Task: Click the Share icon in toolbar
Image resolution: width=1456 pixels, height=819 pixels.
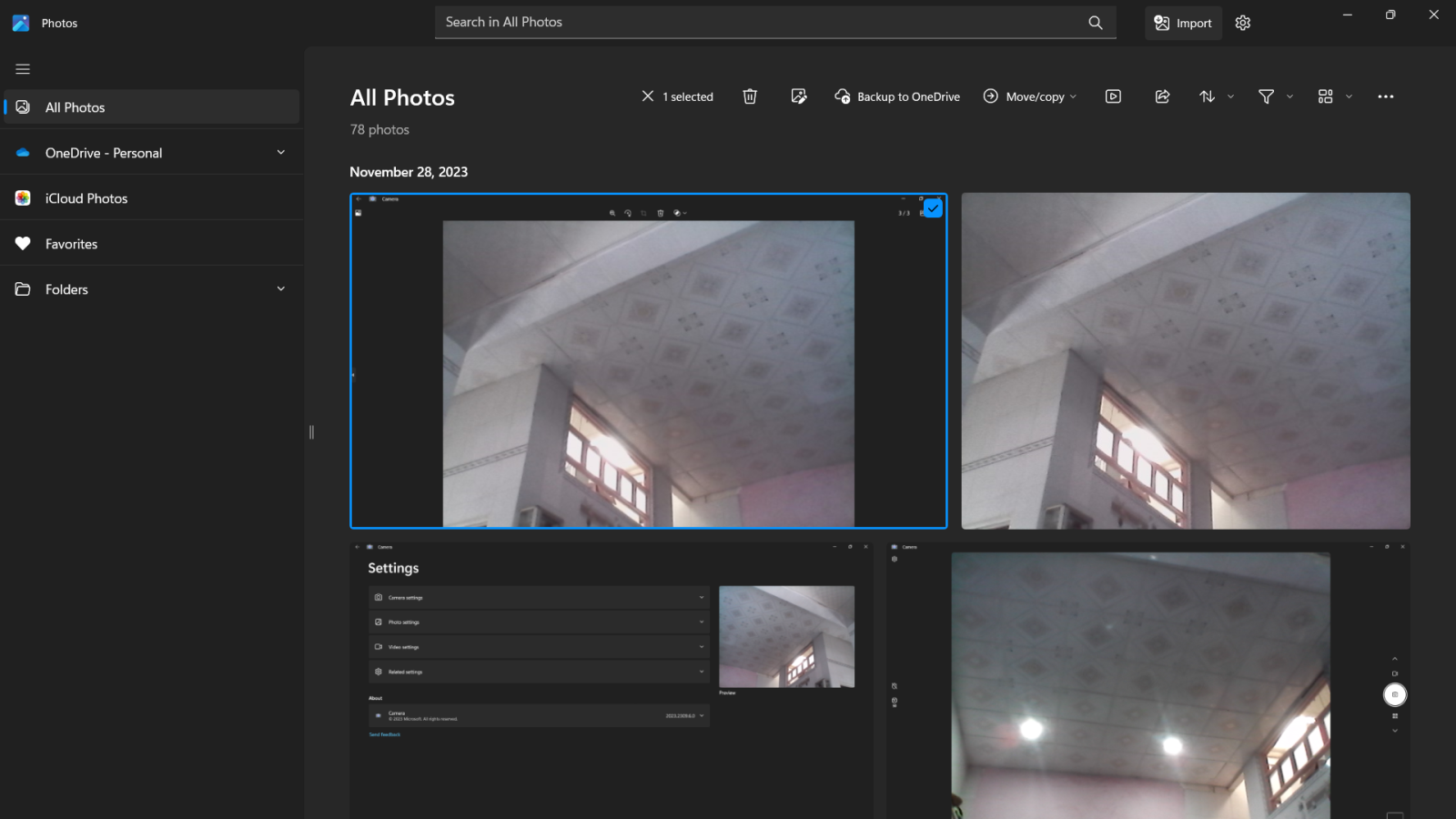Action: [1162, 96]
